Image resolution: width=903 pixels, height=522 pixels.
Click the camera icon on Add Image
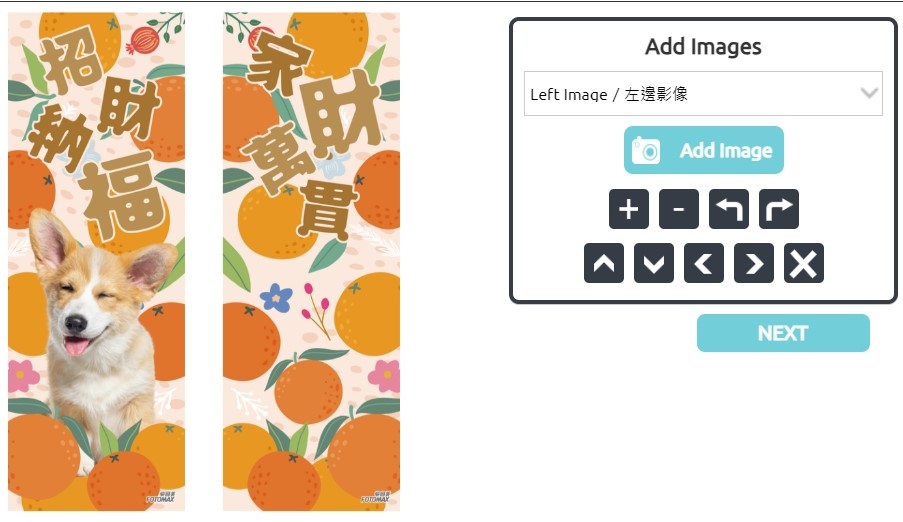point(646,151)
